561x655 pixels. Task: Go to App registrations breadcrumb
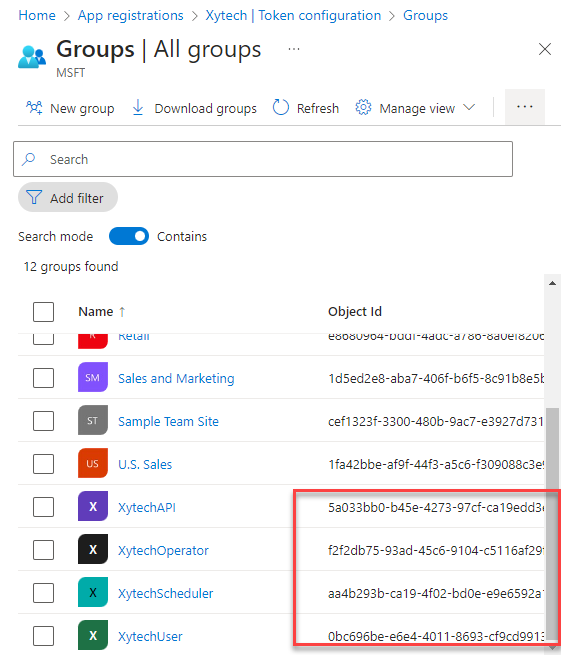click(x=131, y=15)
